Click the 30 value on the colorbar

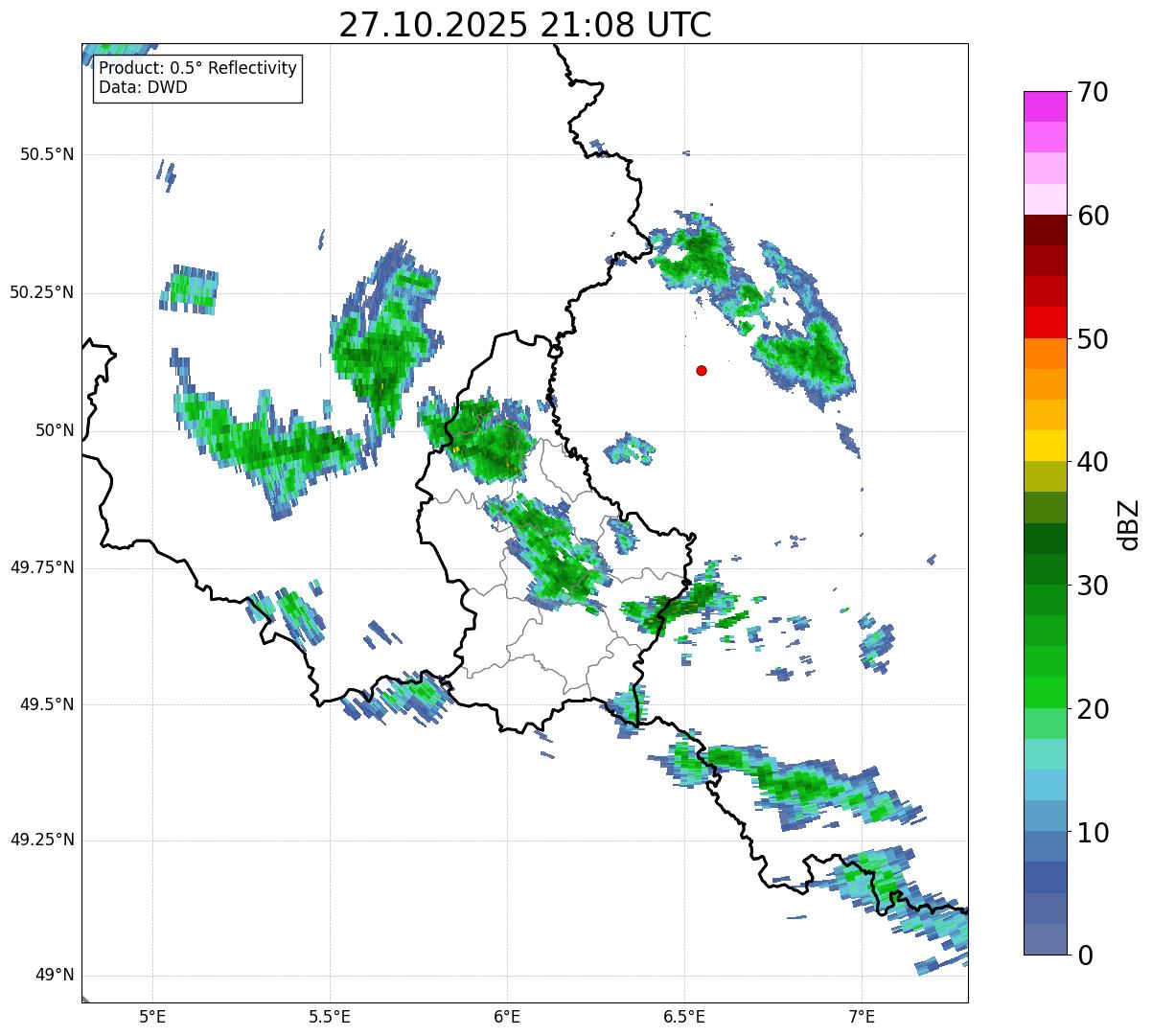click(x=1092, y=586)
